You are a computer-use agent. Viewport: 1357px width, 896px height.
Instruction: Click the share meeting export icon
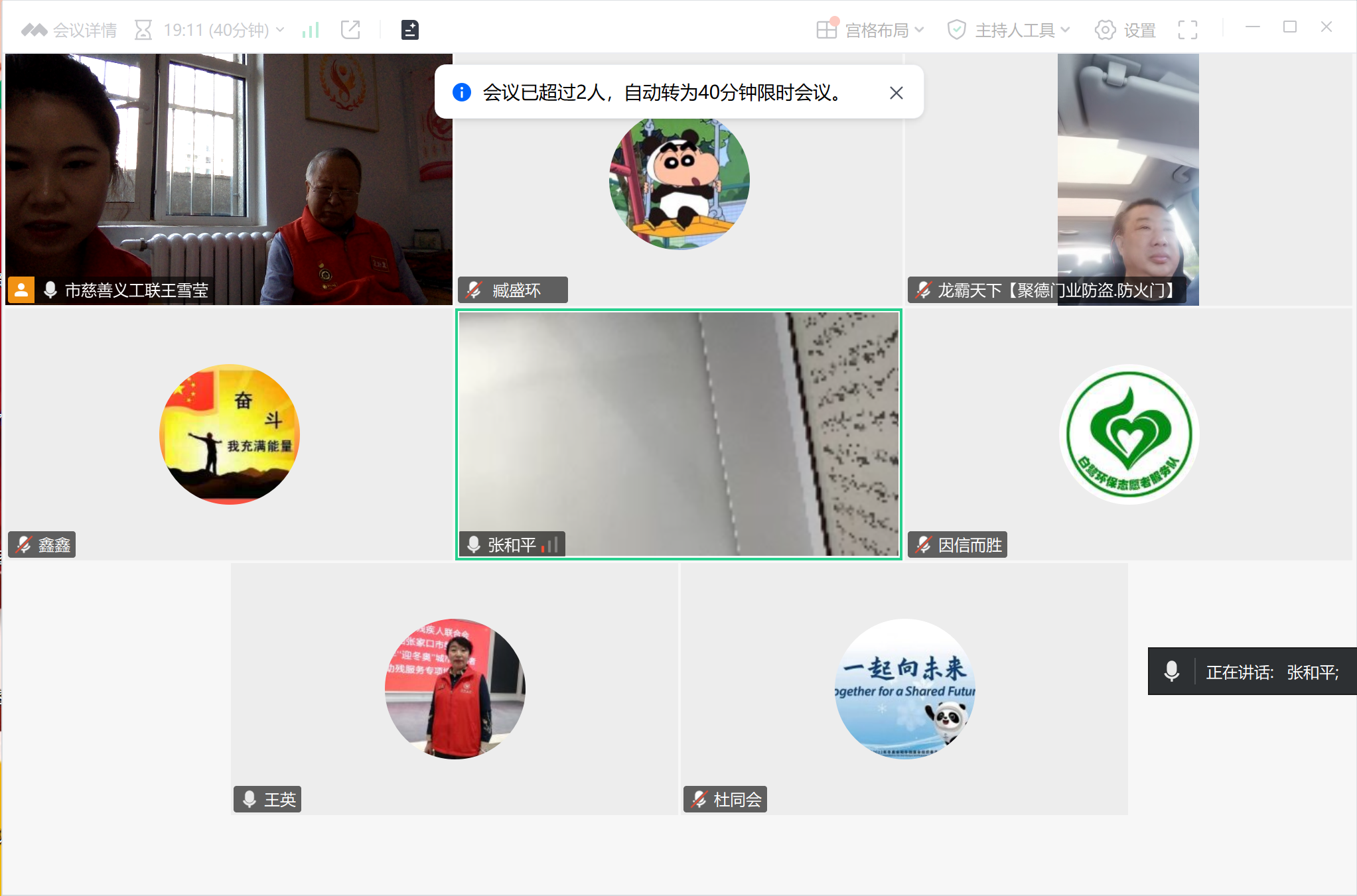pos(350,30)
